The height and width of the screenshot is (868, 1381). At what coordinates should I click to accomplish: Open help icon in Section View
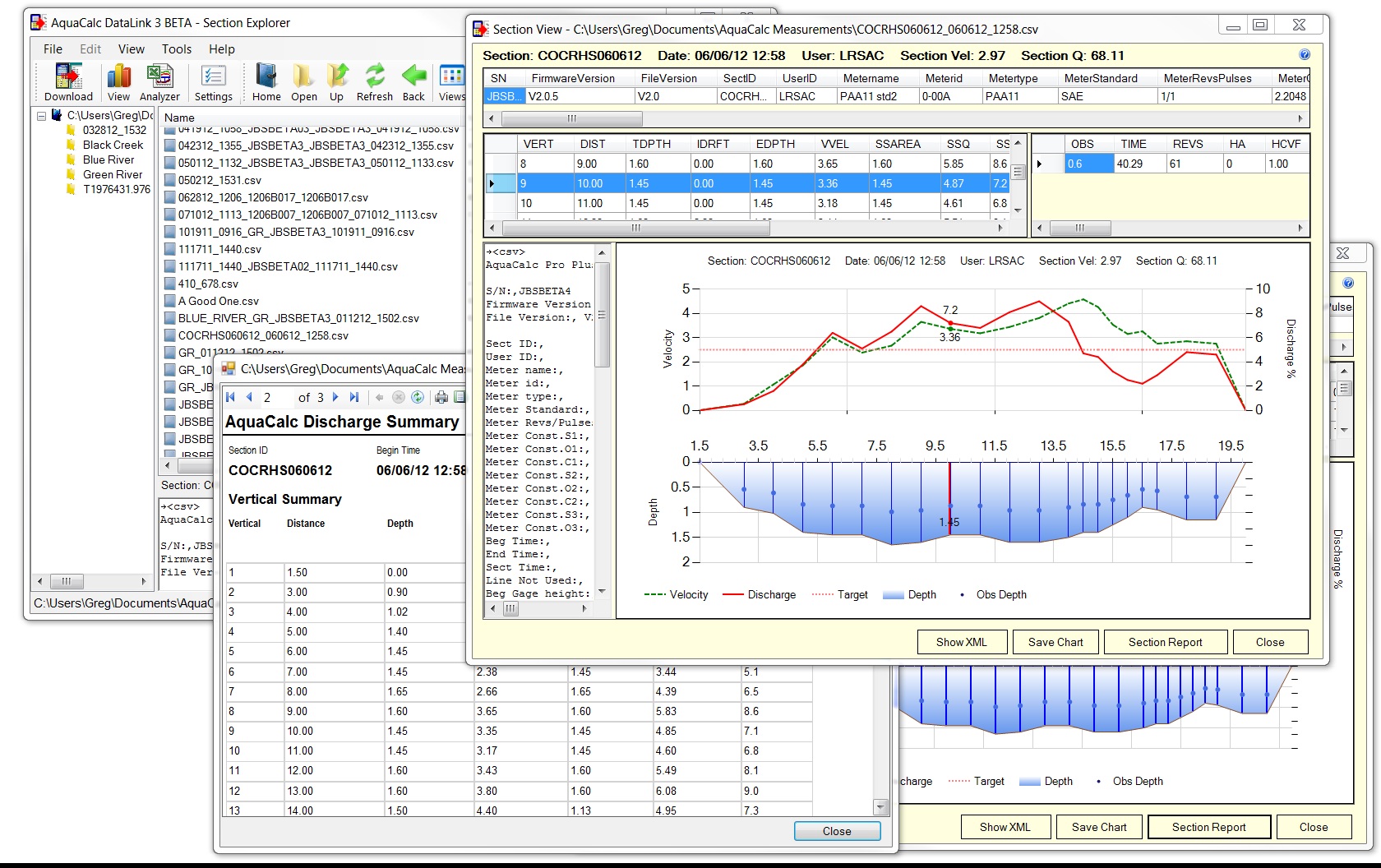point(1305,54)
